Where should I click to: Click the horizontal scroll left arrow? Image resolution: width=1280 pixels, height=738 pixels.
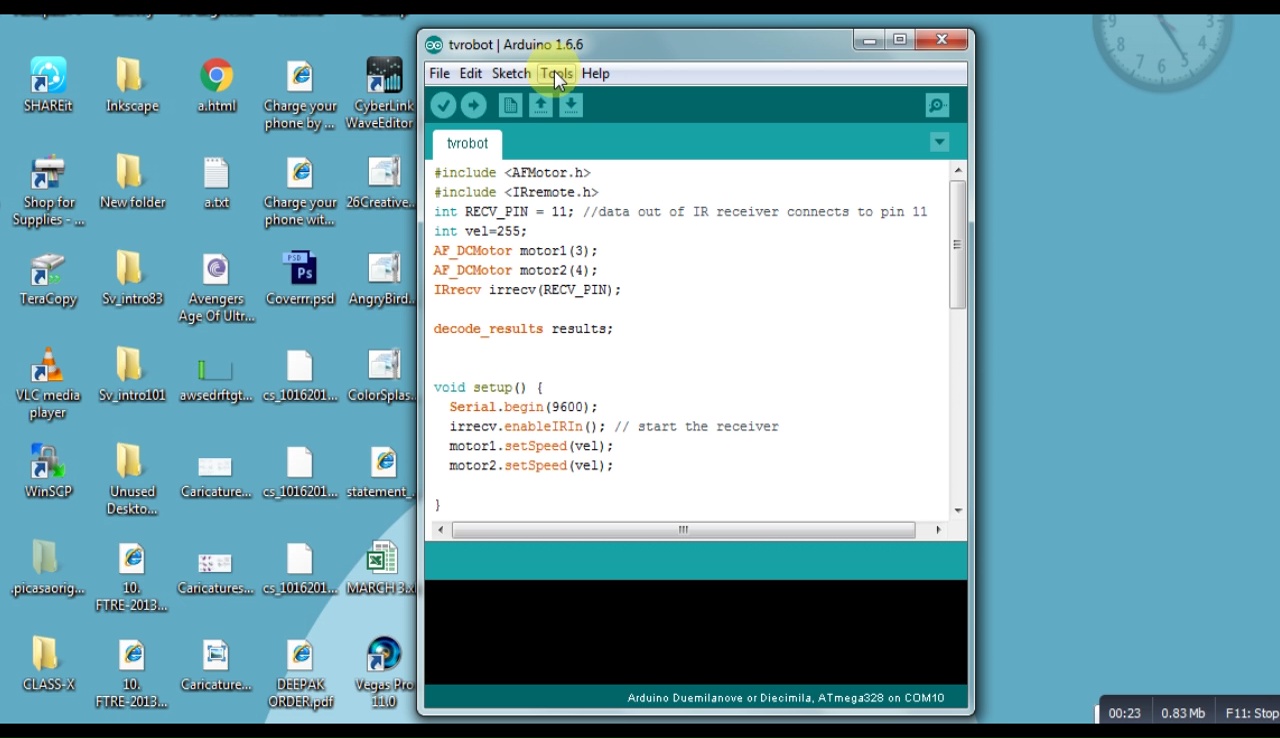coord(441,530)
